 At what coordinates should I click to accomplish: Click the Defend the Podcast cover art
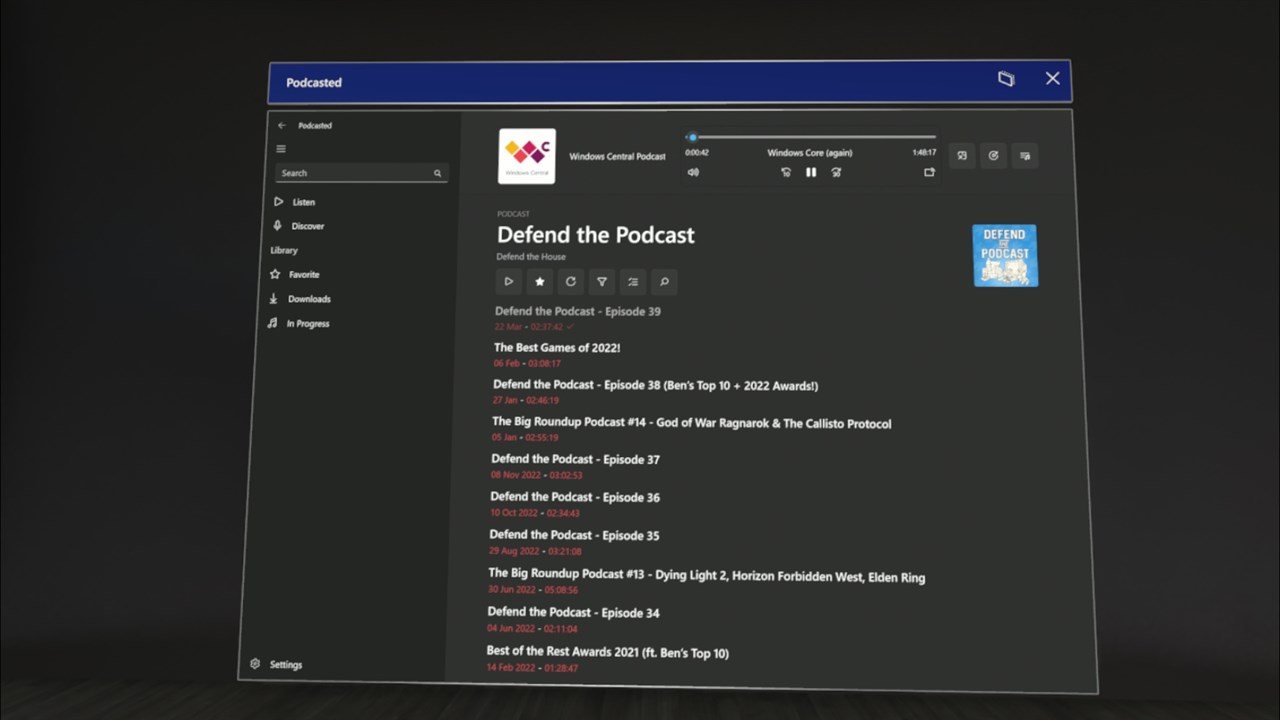[1005, 255]
